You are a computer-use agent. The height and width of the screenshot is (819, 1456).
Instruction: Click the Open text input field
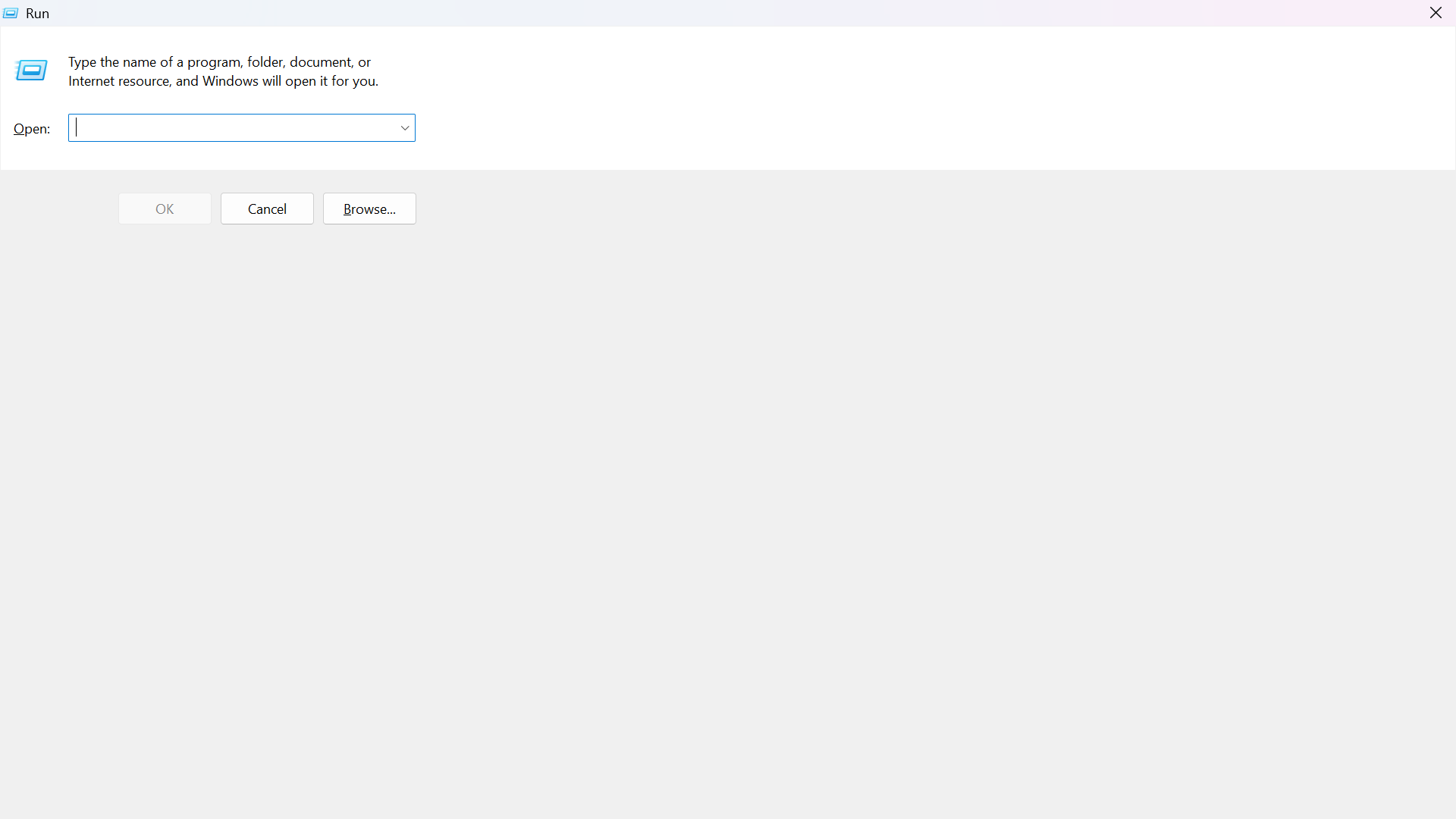[234, 128]
